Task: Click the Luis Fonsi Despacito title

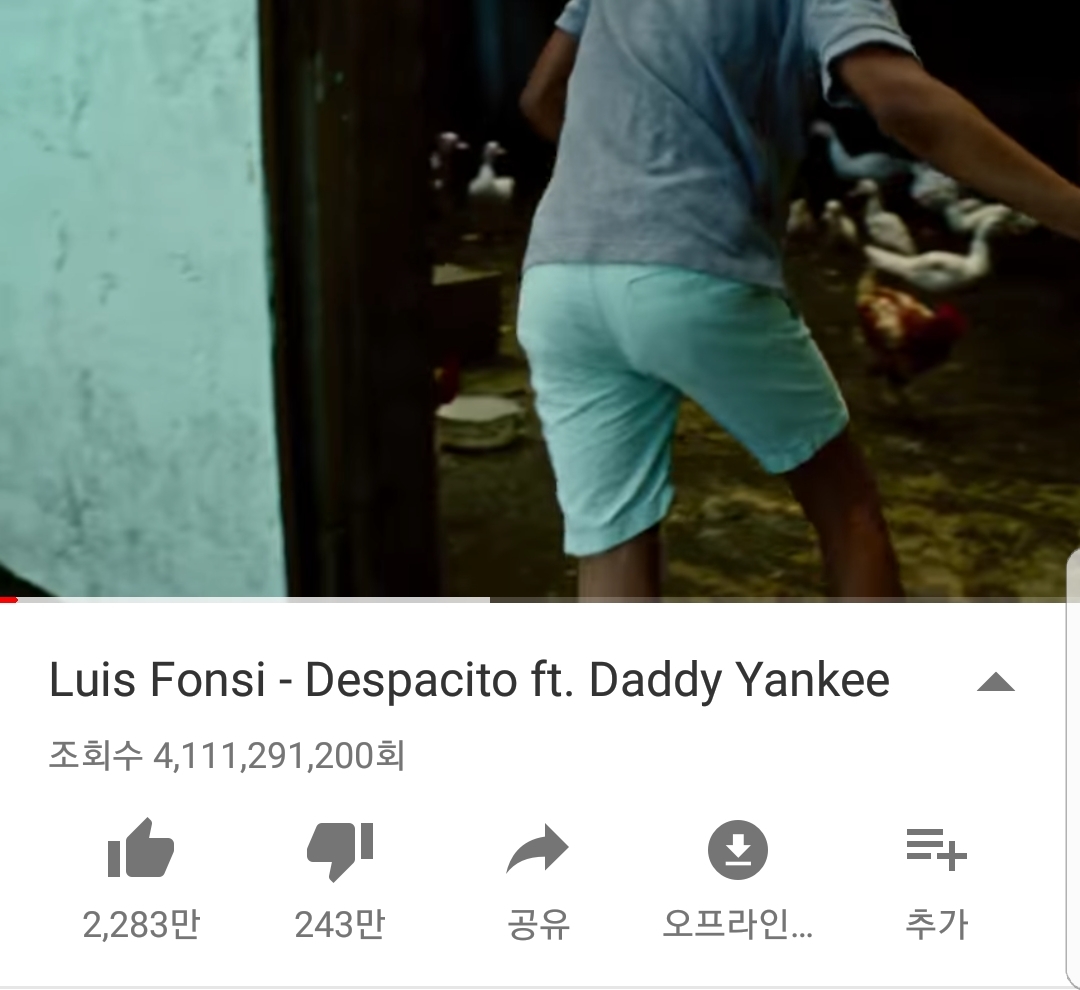Action: tap(469, 680)
